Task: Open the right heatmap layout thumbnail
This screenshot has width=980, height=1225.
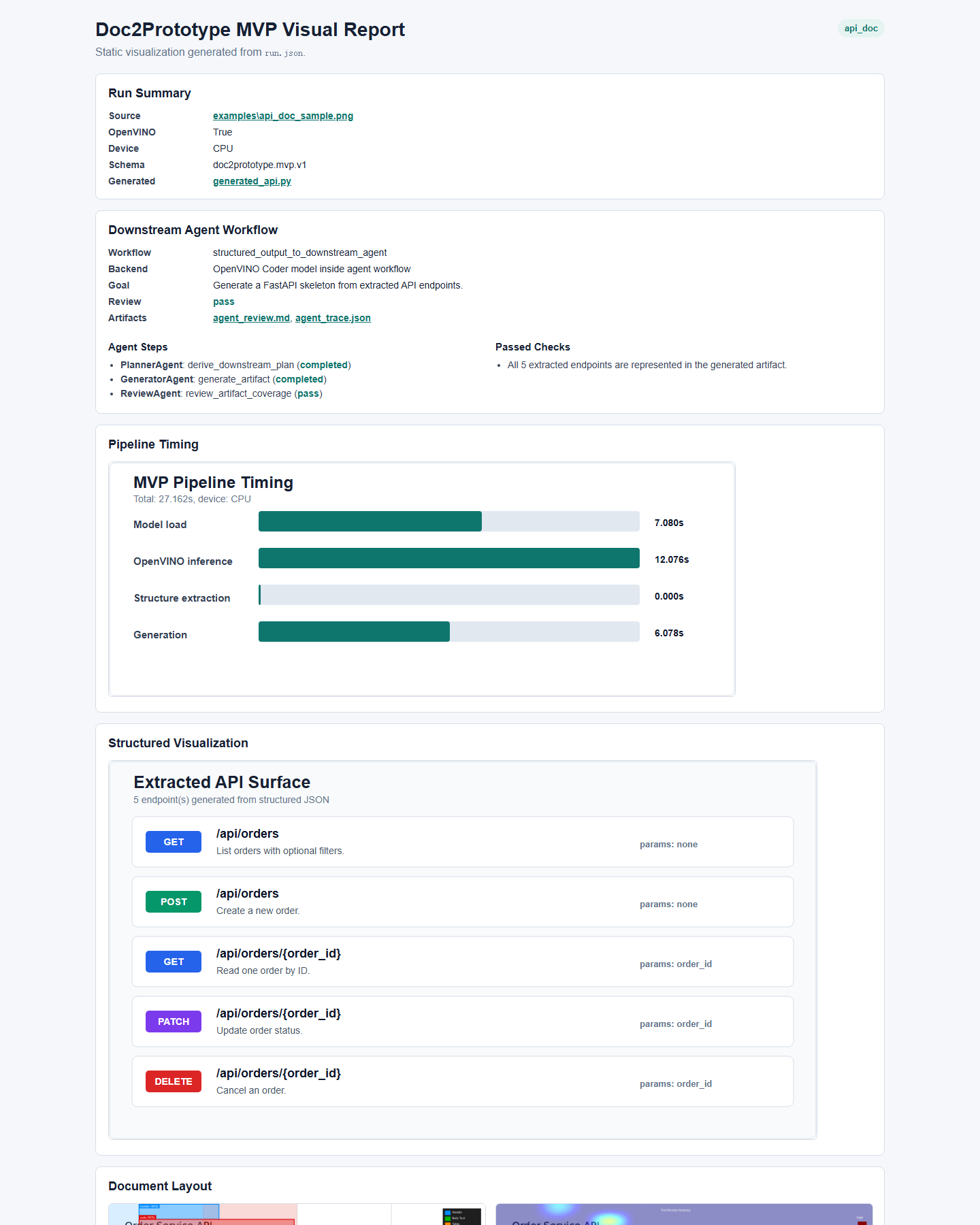Action: coord(684,1214)
